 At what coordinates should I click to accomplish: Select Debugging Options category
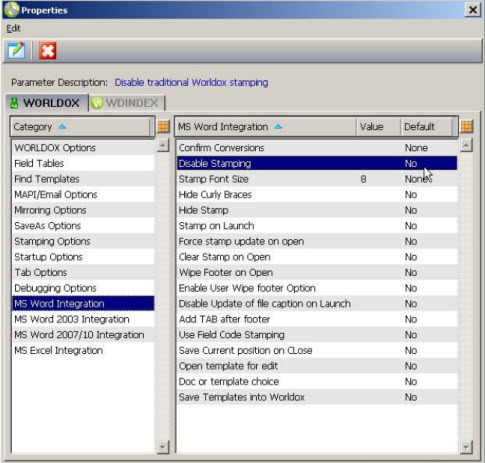pos(83,288)
